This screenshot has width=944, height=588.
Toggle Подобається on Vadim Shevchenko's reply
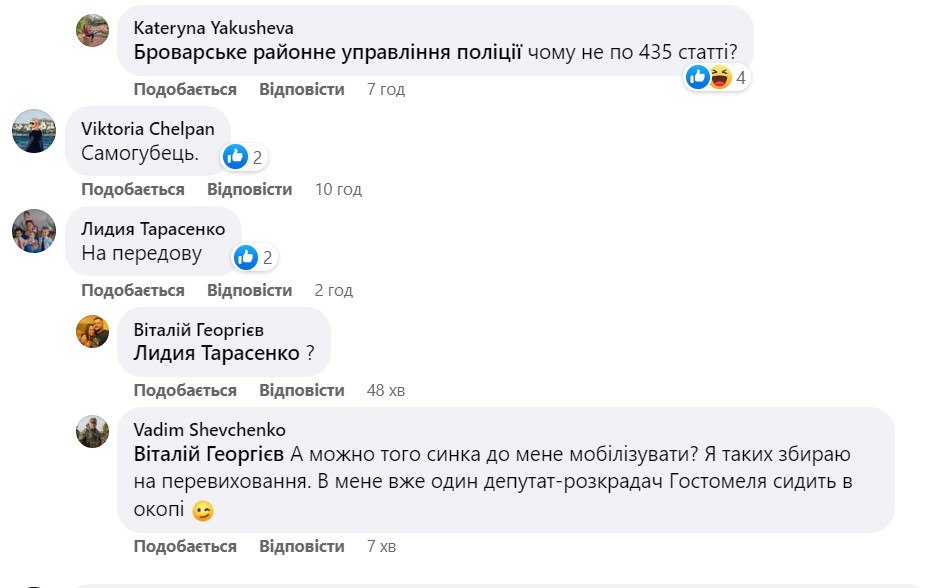(185, 546)
